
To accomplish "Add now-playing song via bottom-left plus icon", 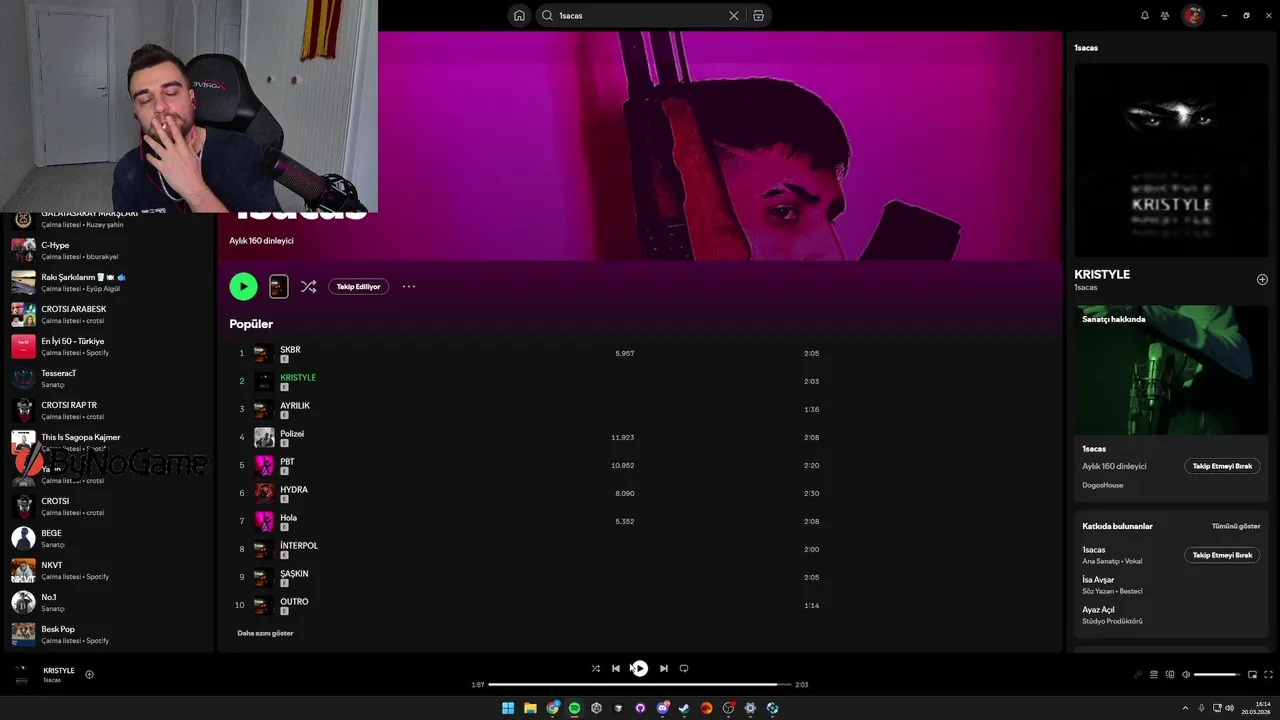I will coord(89,674).
